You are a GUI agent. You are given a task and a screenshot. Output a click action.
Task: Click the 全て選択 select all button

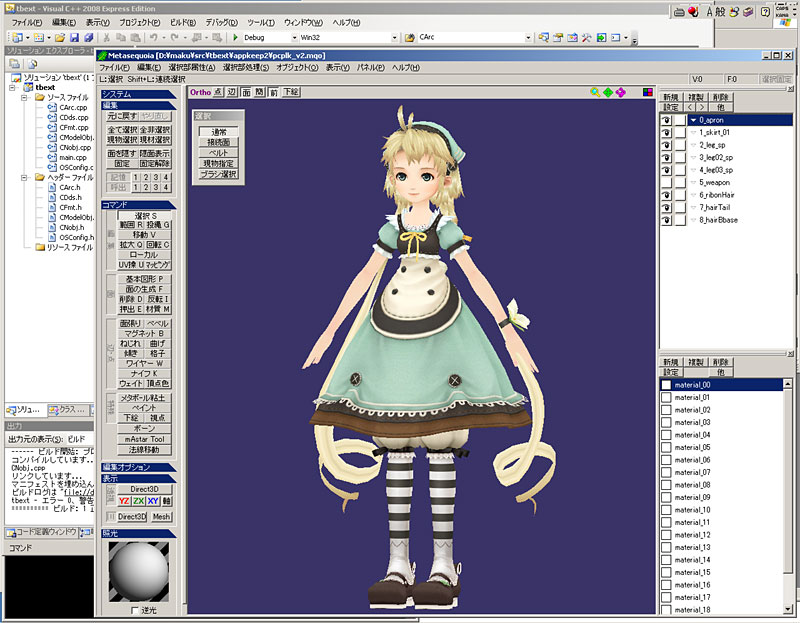[122, 130]
